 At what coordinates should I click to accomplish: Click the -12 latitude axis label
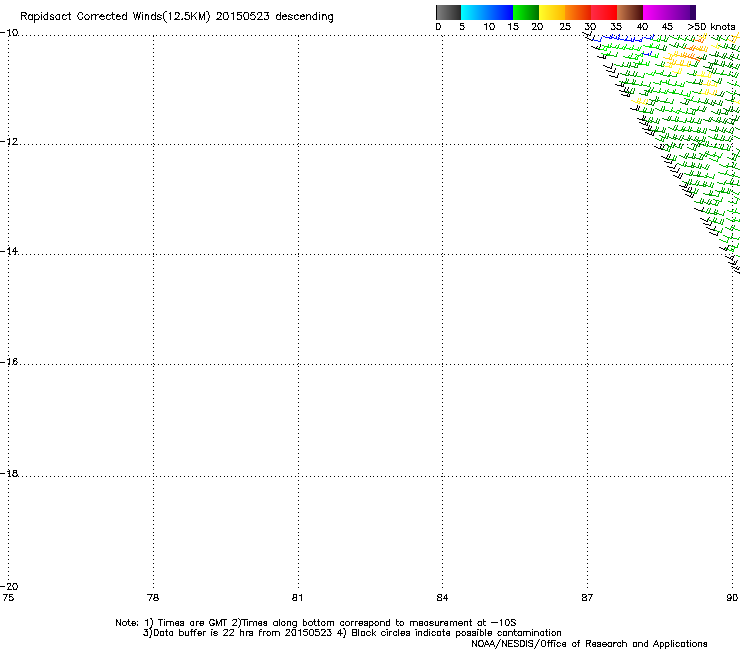point(9,142)
